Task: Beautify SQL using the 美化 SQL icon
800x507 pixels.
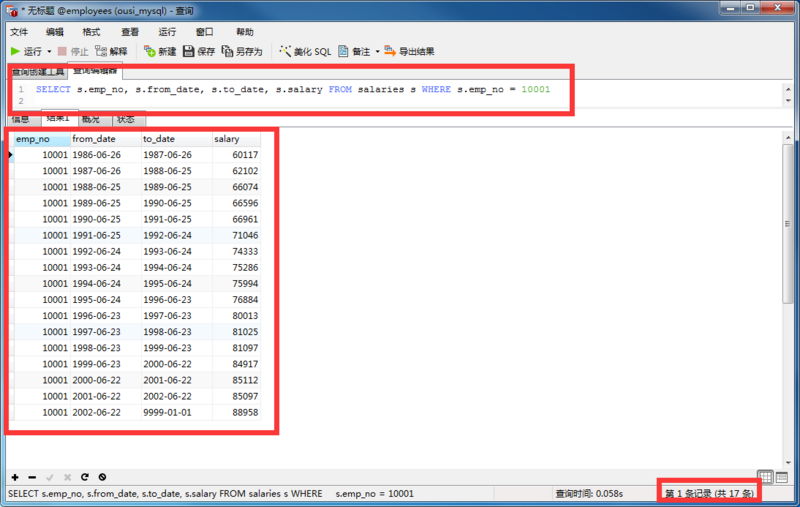Action: pos(286,51)
